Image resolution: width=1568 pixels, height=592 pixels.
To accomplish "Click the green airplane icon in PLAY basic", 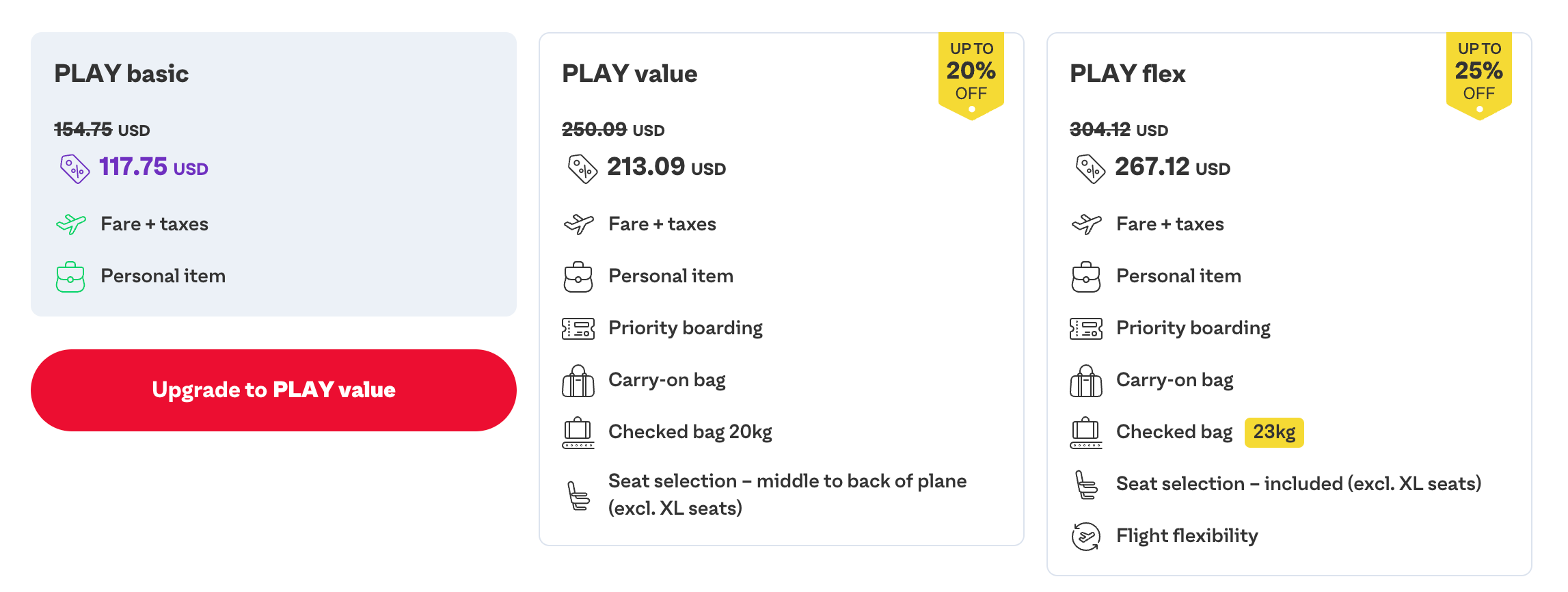I will pos(71,224).
